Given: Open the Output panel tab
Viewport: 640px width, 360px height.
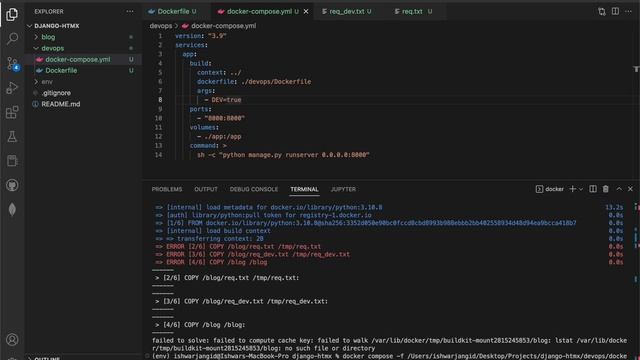Looking at the screenshot, I should point(206,189).
